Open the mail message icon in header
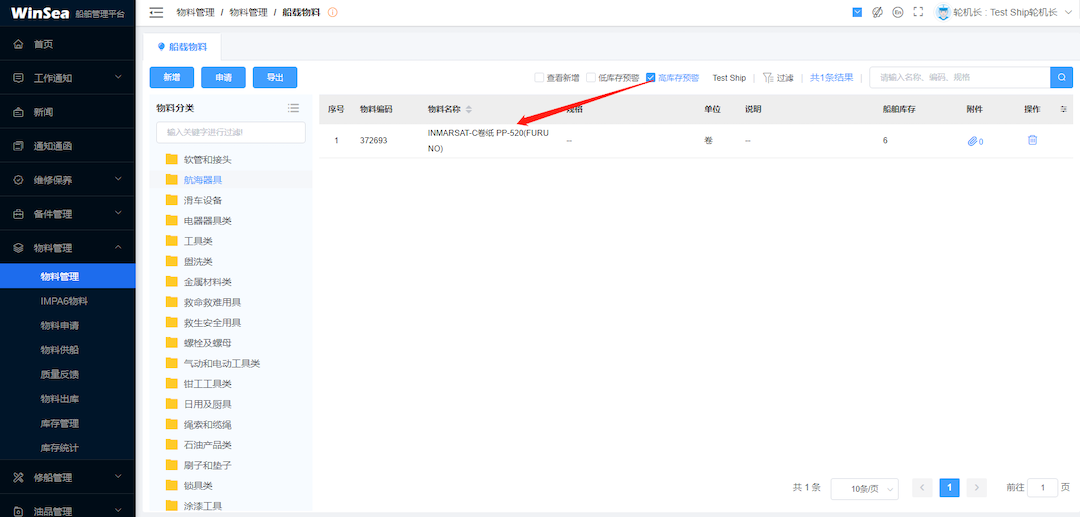 coord(857,12)
